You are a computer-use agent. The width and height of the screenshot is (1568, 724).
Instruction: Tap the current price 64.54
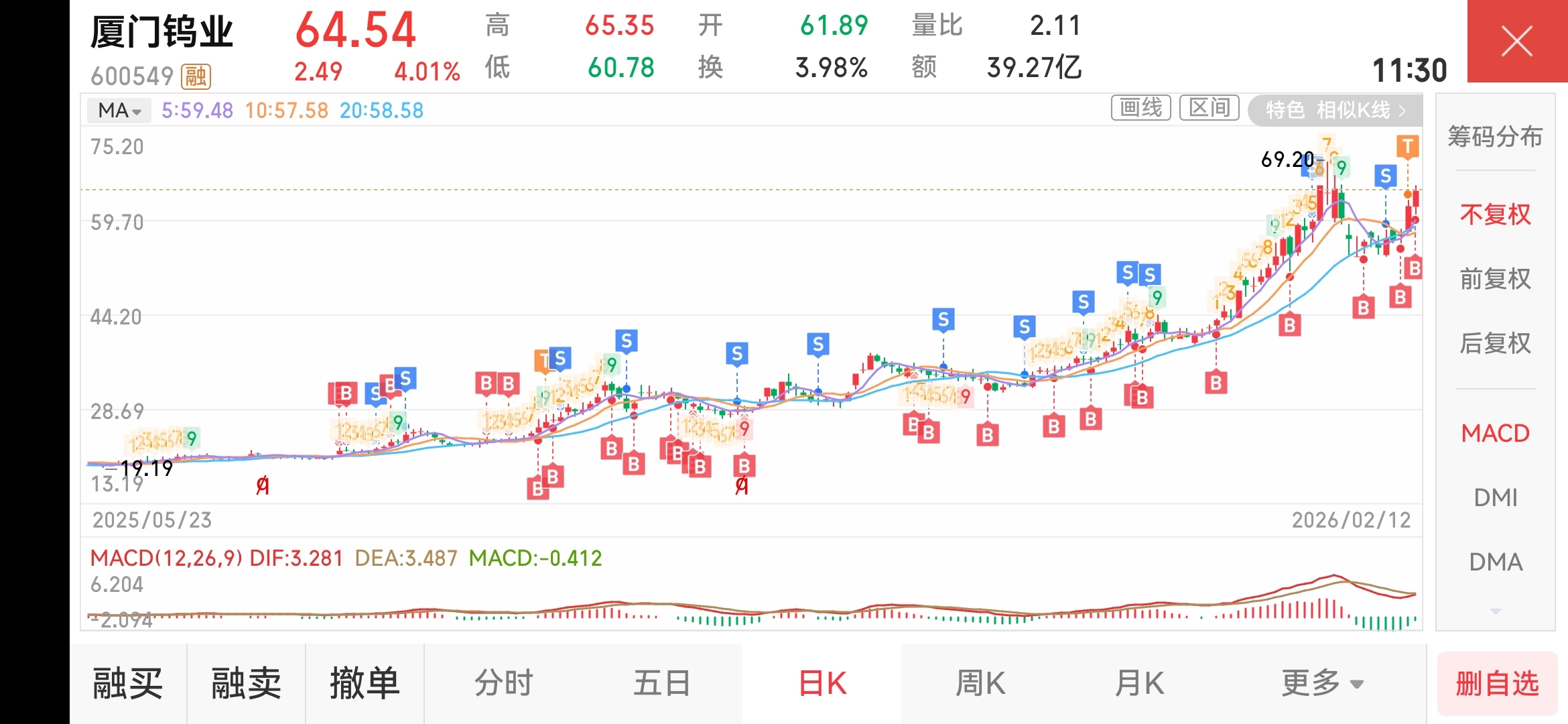point(356,30)
